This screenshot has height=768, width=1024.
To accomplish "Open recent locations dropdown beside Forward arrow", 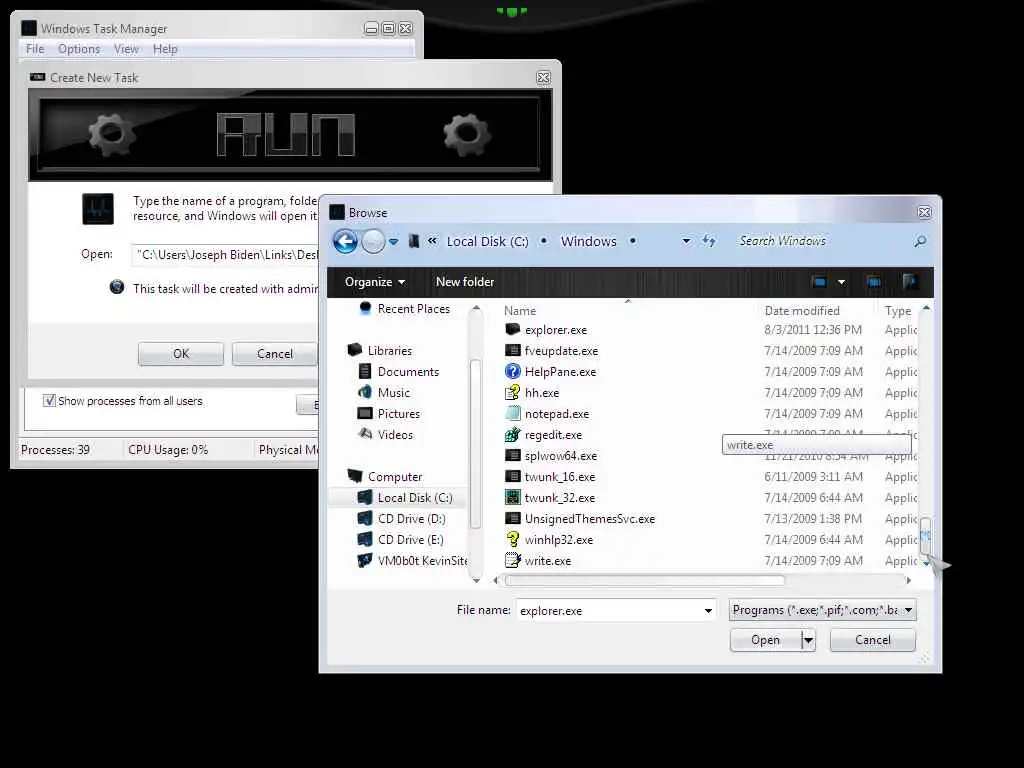I will coord(393,242).
